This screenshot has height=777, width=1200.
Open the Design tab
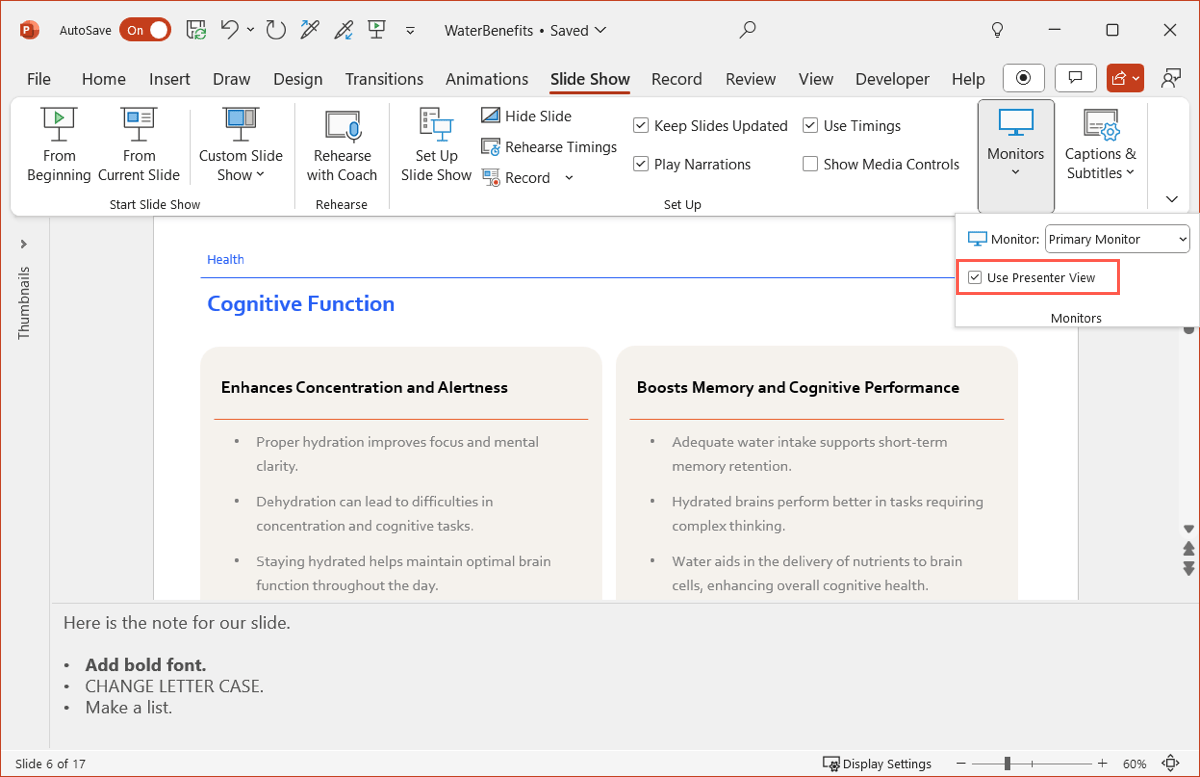point(298,79)
